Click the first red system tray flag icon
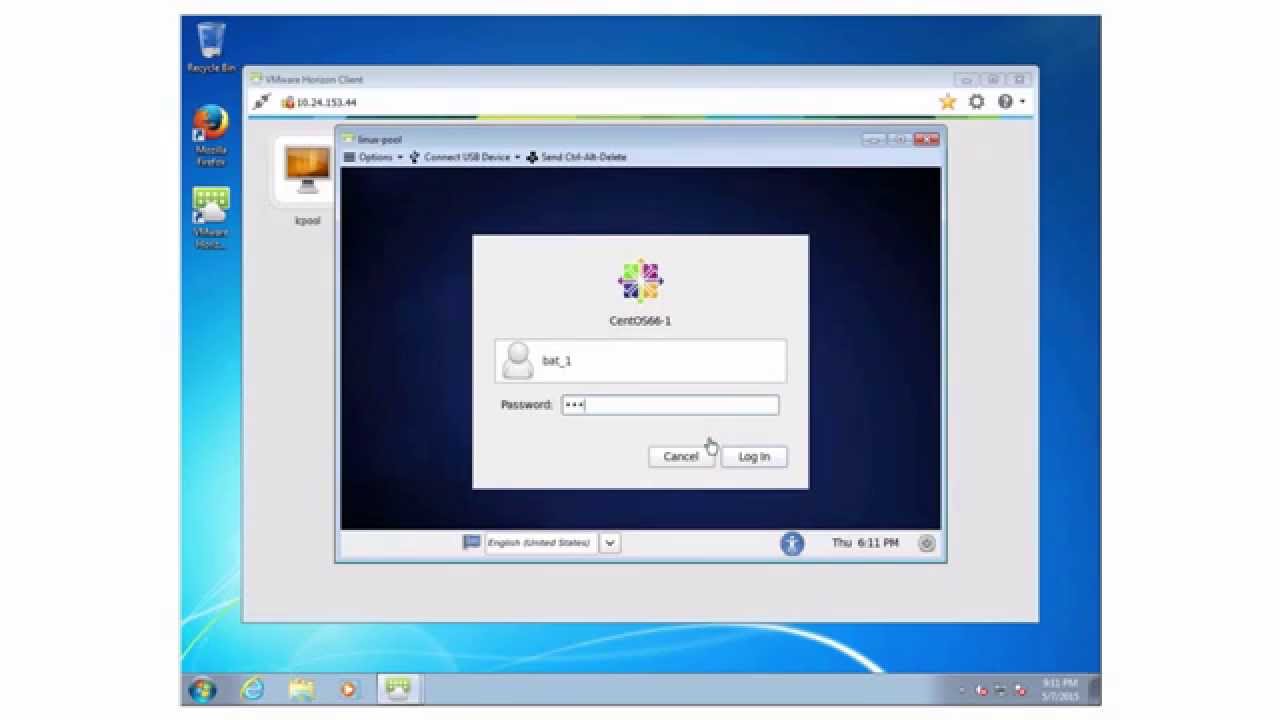 [x=981, y=690]
